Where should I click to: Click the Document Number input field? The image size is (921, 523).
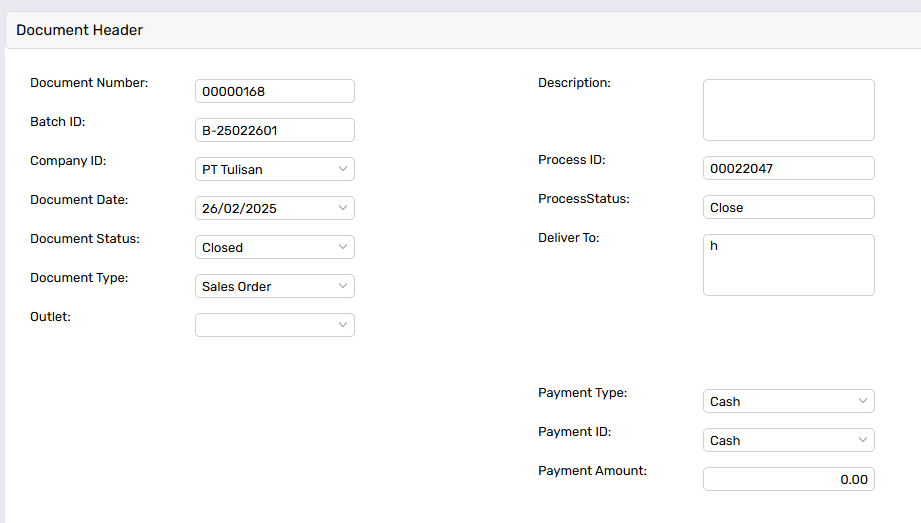click(275, 91)
